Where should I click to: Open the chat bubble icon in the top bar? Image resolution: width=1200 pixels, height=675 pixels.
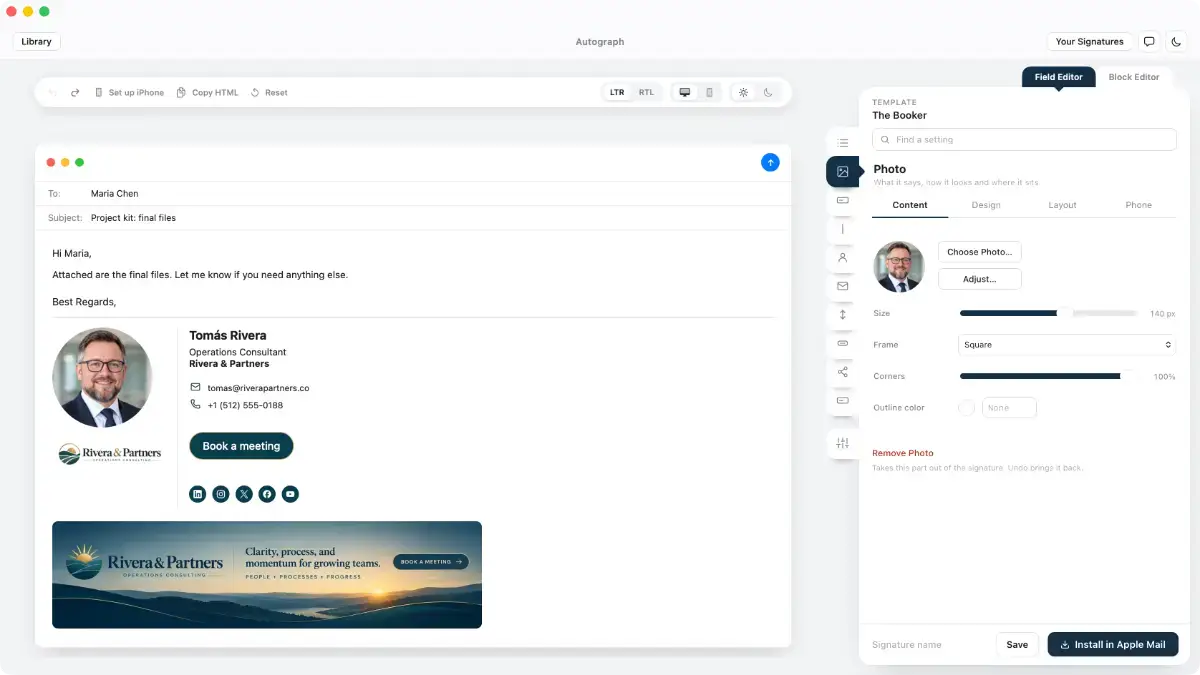1149,41
